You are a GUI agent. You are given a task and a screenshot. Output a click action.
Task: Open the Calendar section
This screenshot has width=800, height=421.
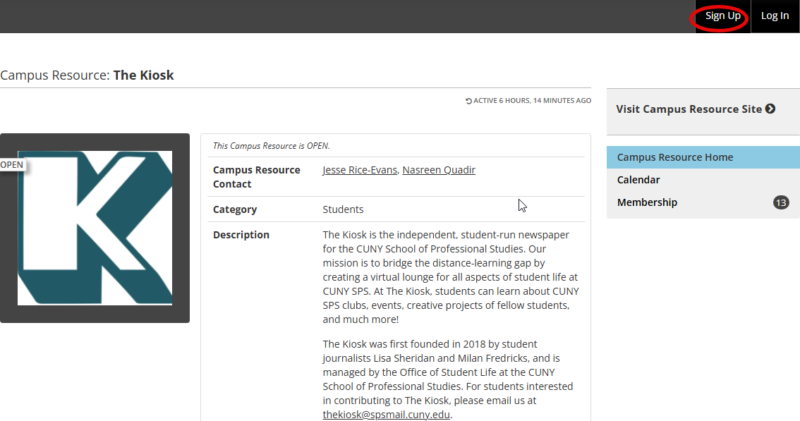(x=703, y=180)
